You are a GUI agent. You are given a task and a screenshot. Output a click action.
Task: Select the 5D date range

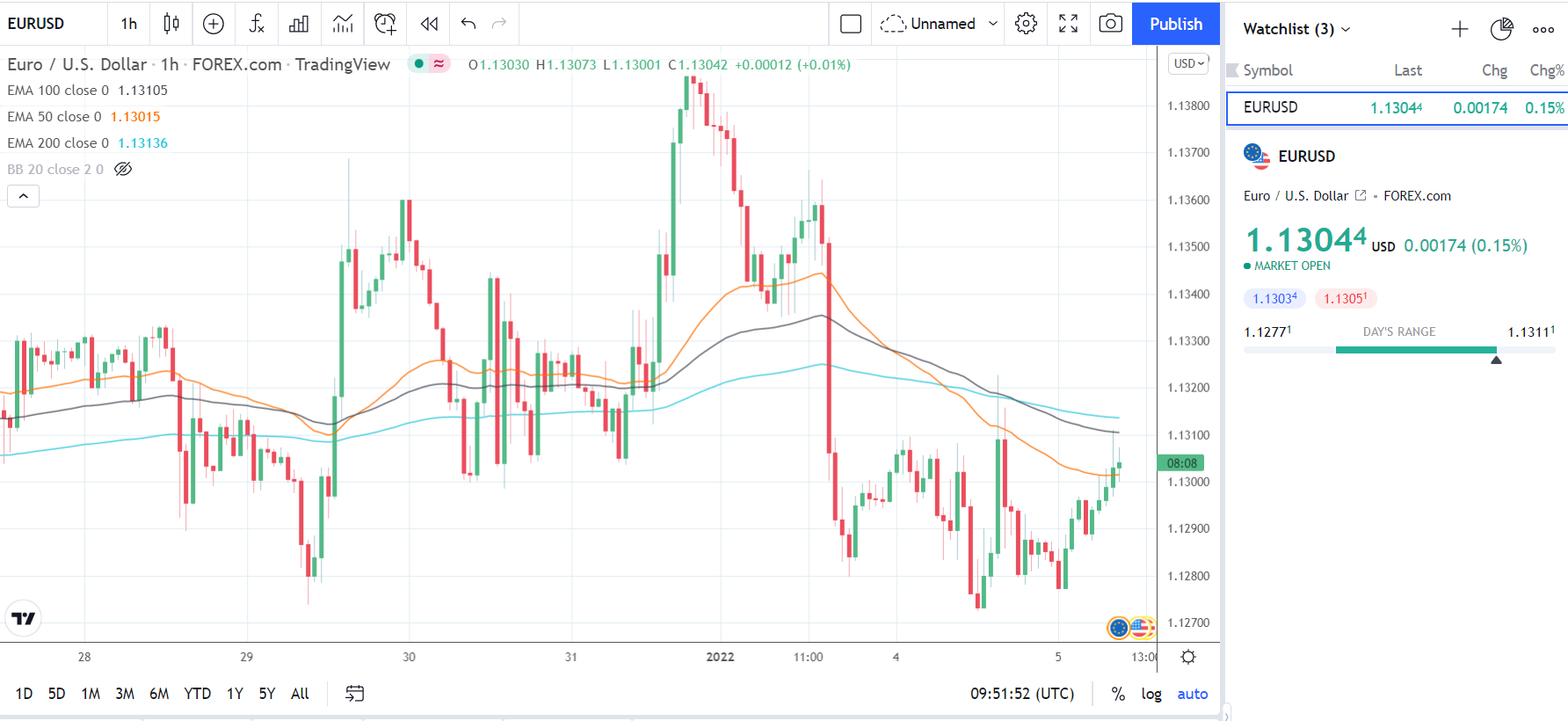56,694
